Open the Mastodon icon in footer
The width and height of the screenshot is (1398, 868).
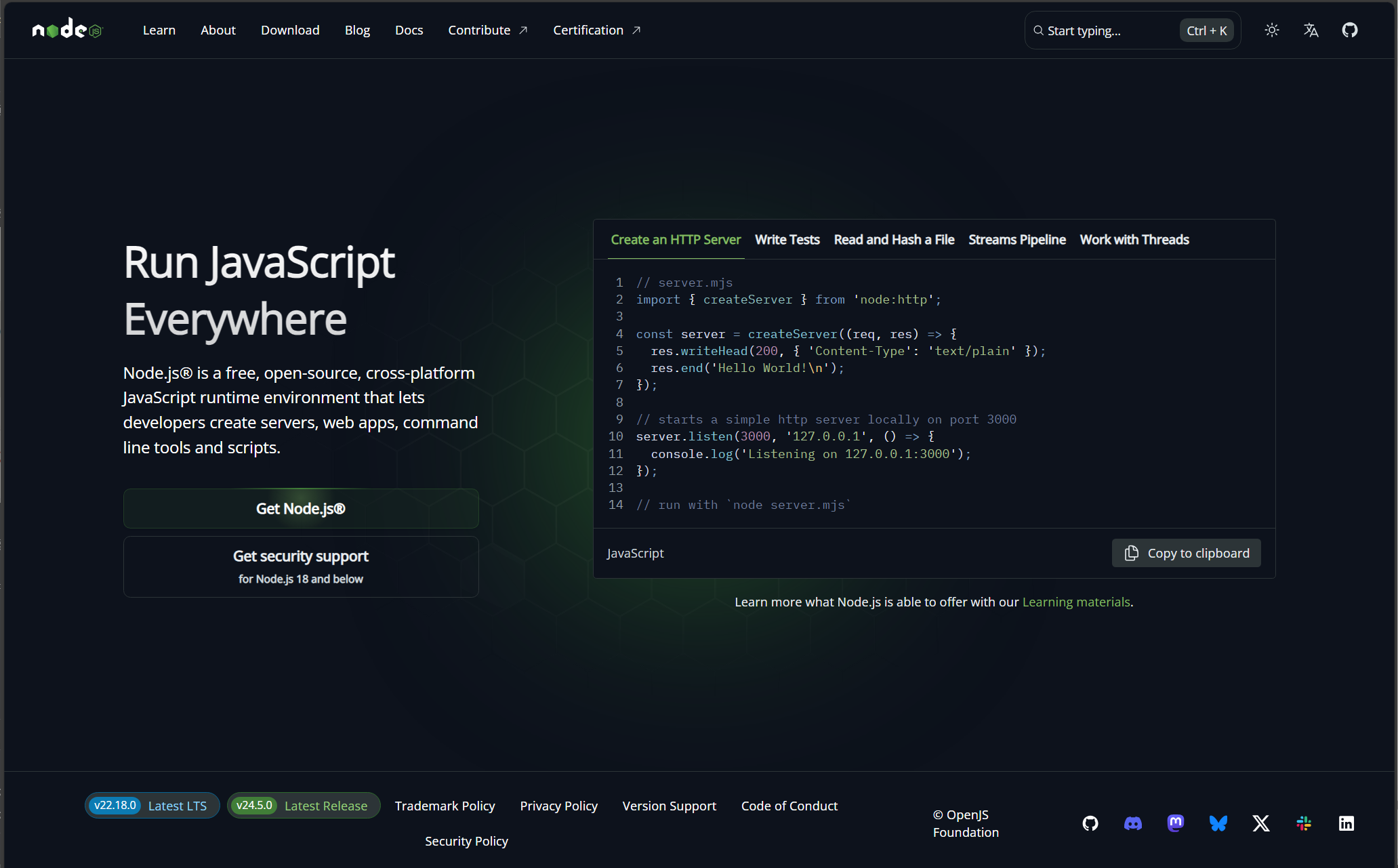1176,823
